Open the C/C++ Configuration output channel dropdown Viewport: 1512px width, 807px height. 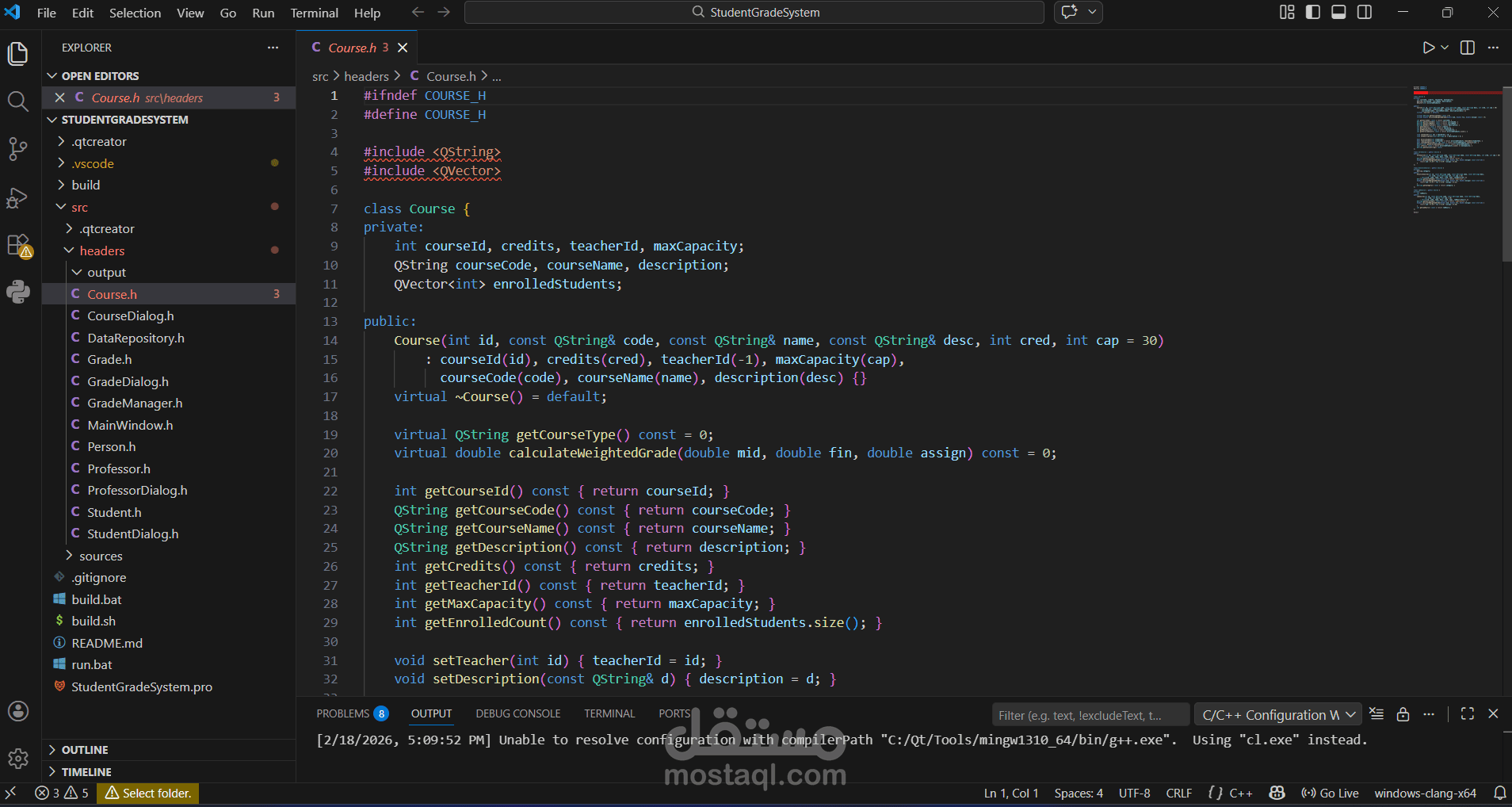click(1278, 715)
